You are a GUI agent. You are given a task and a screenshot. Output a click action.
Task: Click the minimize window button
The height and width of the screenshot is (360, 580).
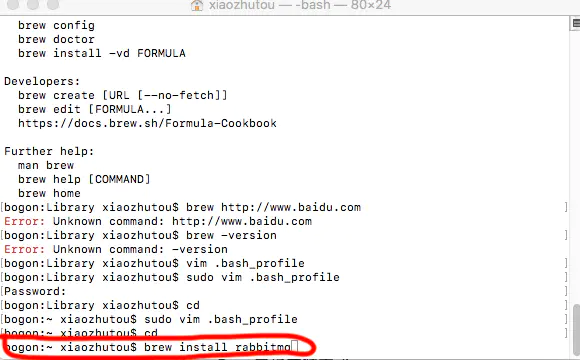point(33,4)
